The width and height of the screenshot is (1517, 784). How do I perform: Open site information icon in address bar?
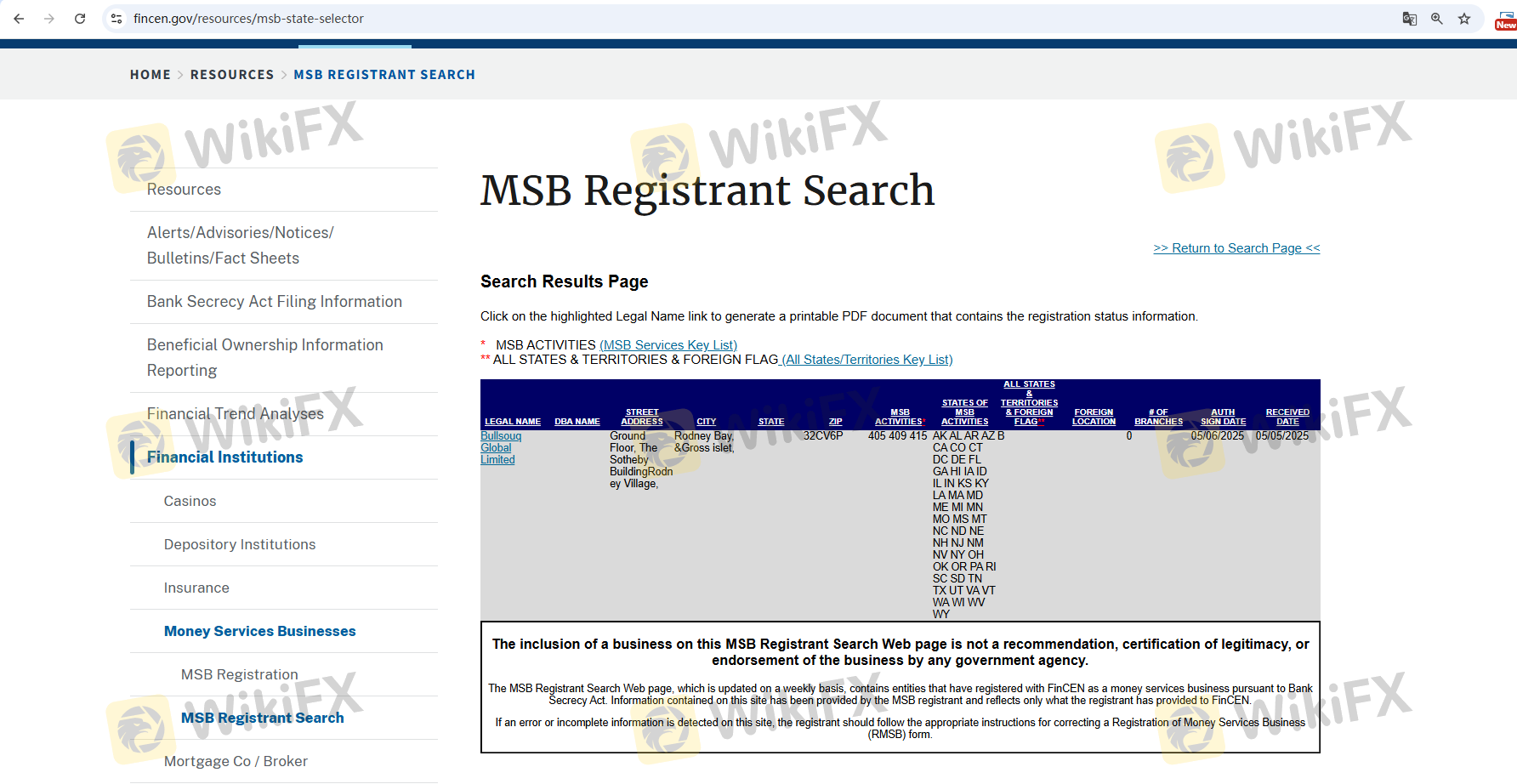(116, 19)
